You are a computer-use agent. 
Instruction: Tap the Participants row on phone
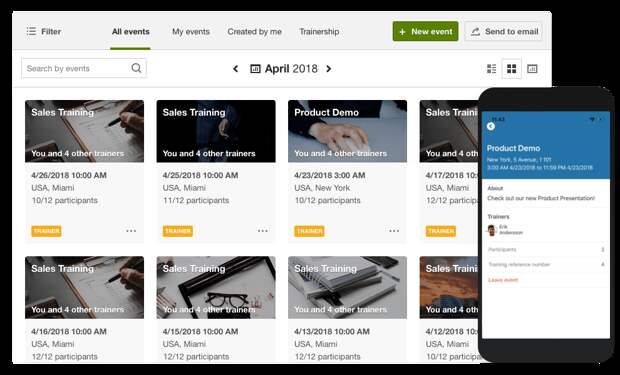tap(546, 250)
